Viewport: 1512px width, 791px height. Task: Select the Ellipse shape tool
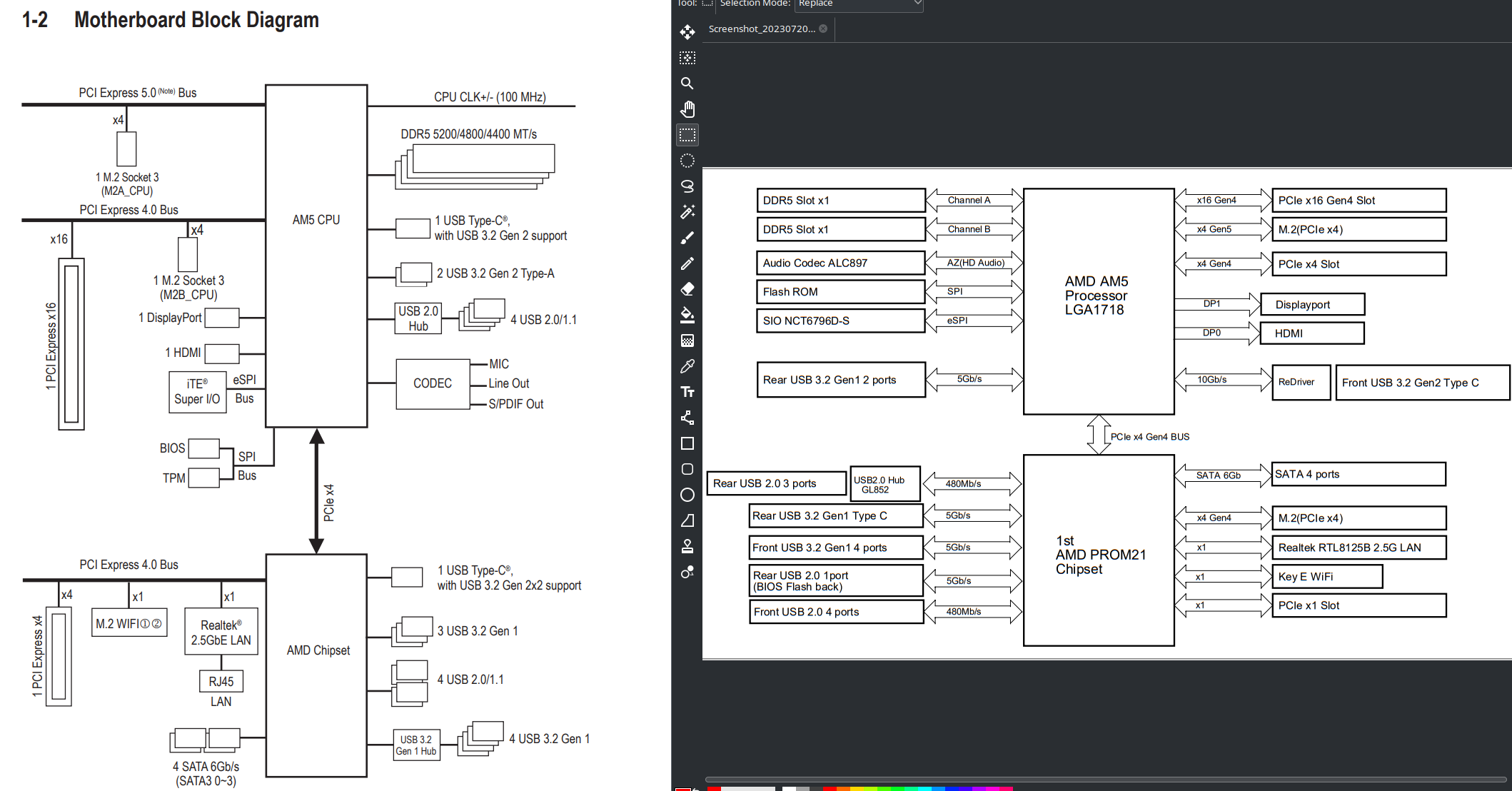[687, 495]
